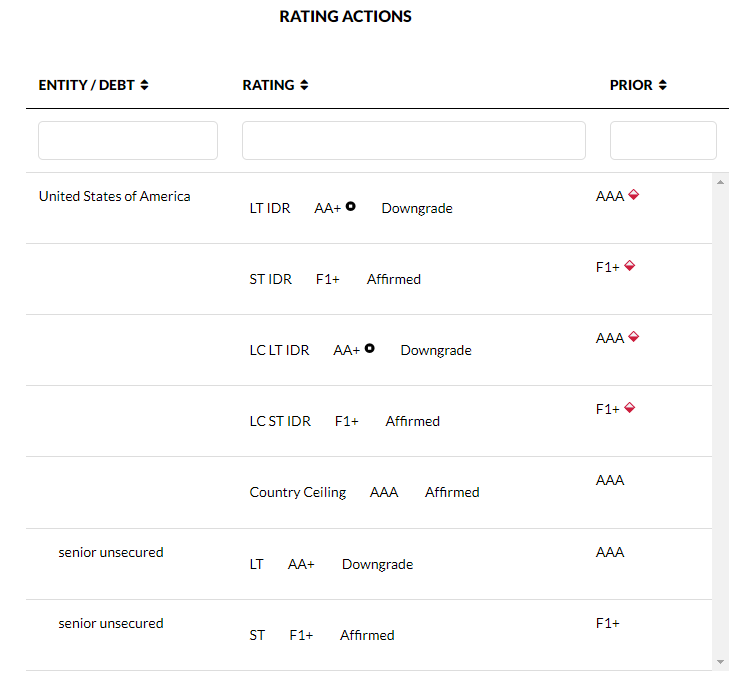
Task: Click the LT IDR label
Action: click(270, 208)
